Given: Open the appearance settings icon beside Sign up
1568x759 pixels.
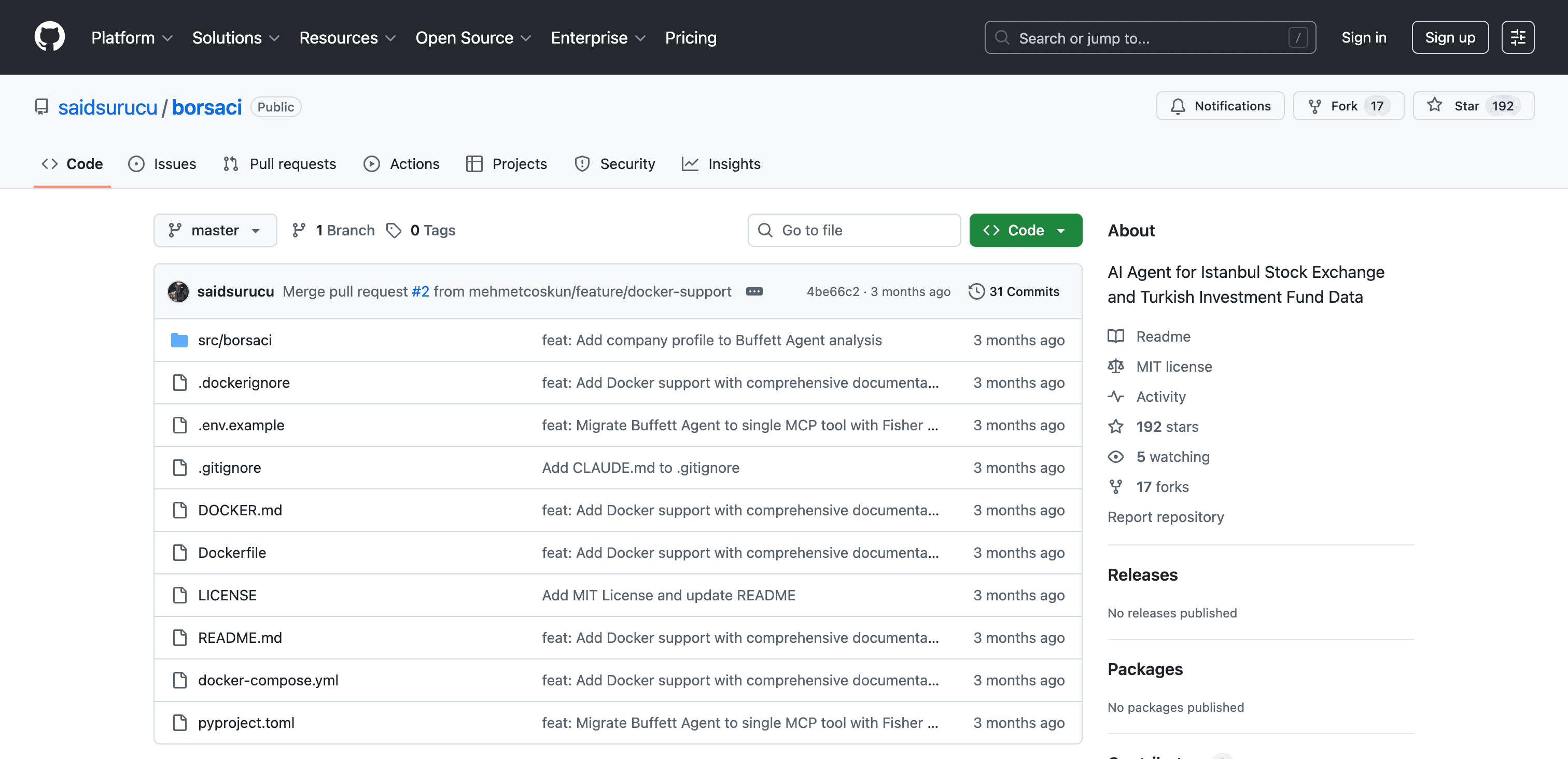Looking at the screenshot, I should pyautogui.click(x=1518, y=37).
